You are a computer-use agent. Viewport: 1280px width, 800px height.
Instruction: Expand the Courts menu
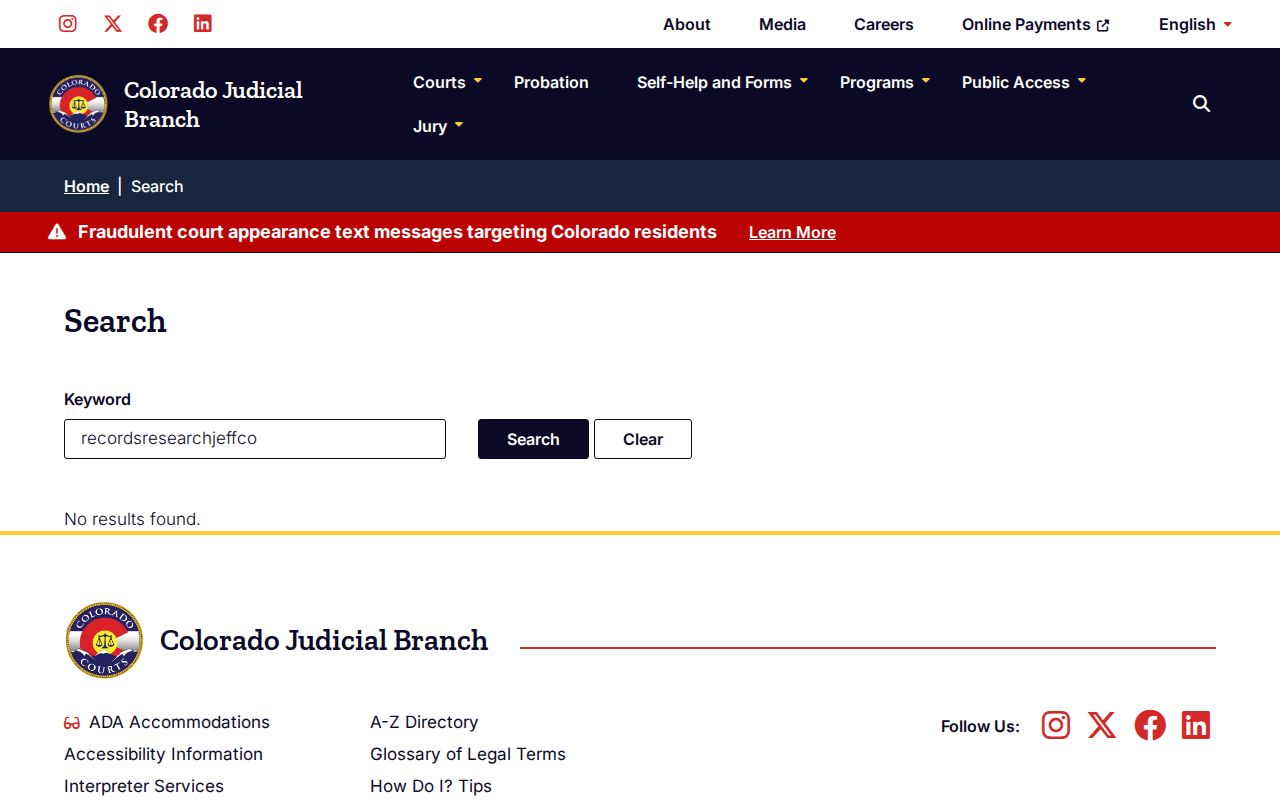(x=447, y=82)
